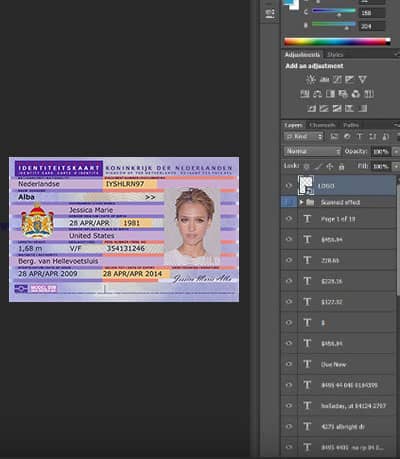Enable lock position for the layer

tap(330, 166)
